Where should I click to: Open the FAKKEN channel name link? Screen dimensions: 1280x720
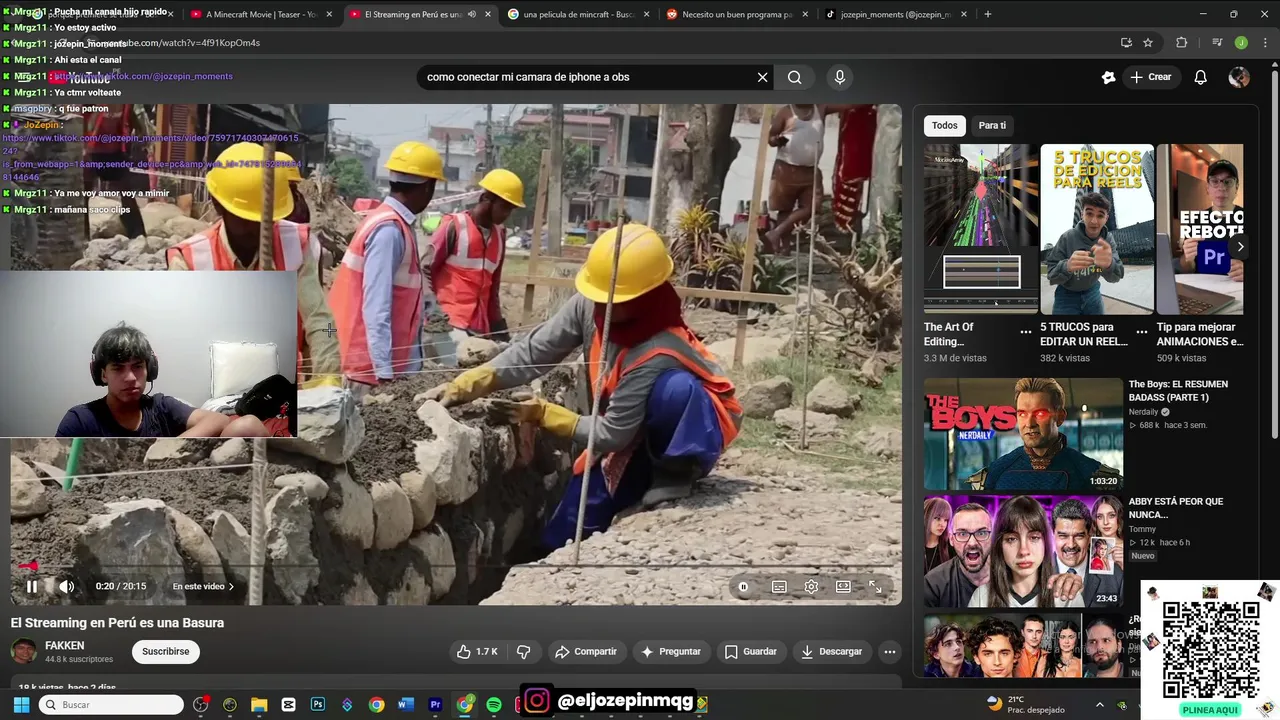pos(65,646)
